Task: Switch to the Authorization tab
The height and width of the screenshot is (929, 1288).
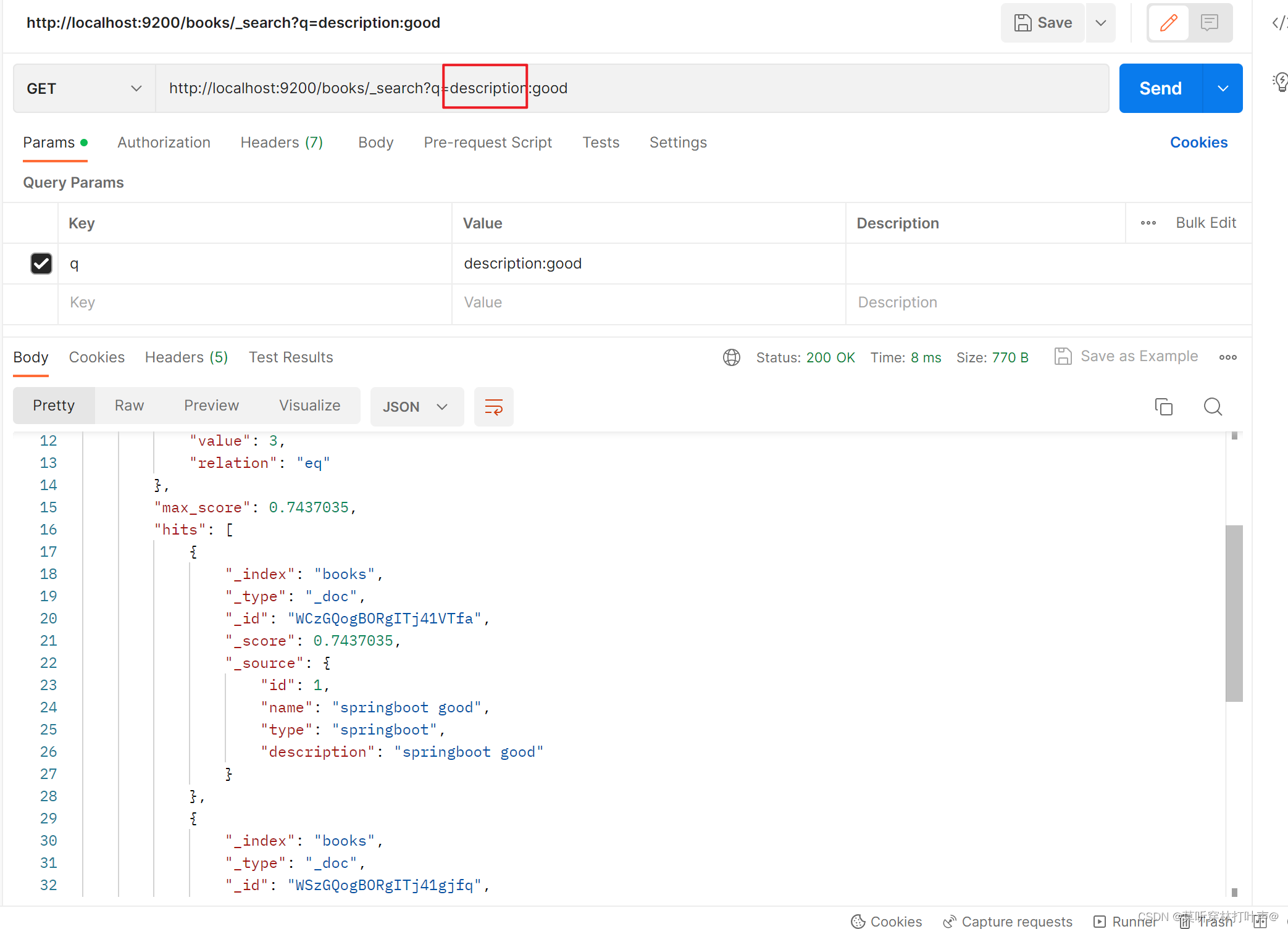Action: click(164, 143)
